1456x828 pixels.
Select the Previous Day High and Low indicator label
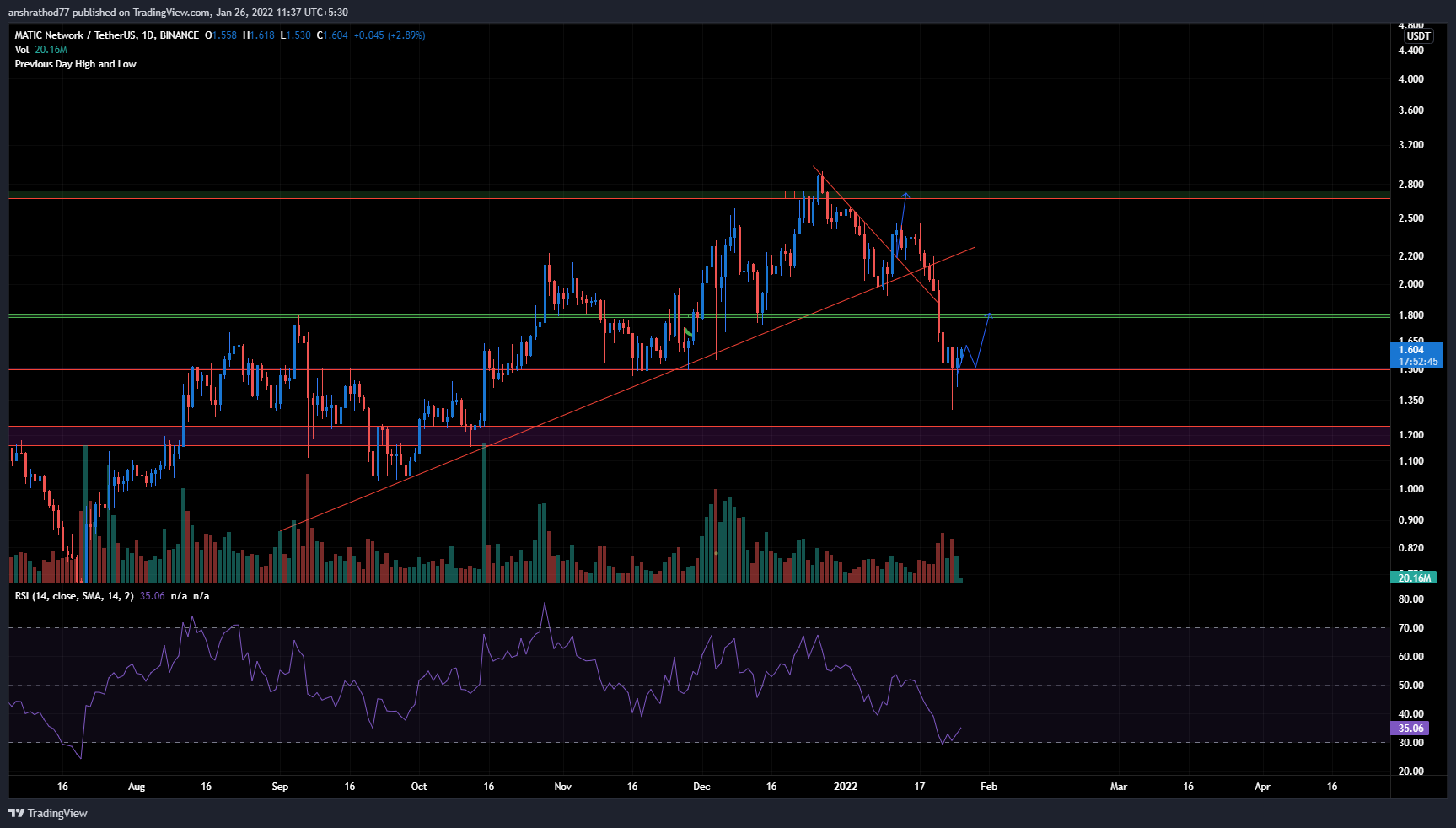[75, 64]
